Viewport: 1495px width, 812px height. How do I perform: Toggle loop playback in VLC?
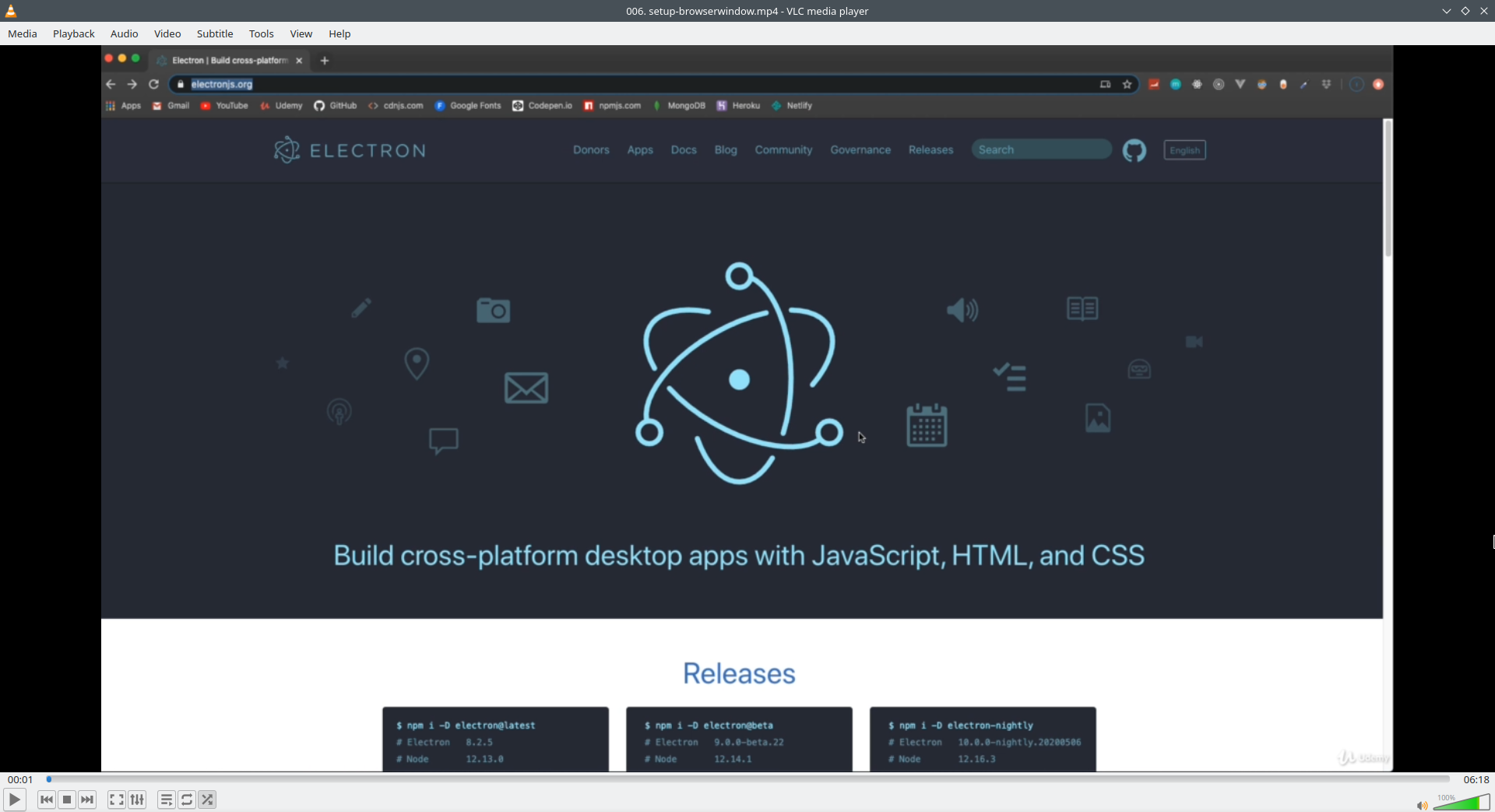coord(187,800)
